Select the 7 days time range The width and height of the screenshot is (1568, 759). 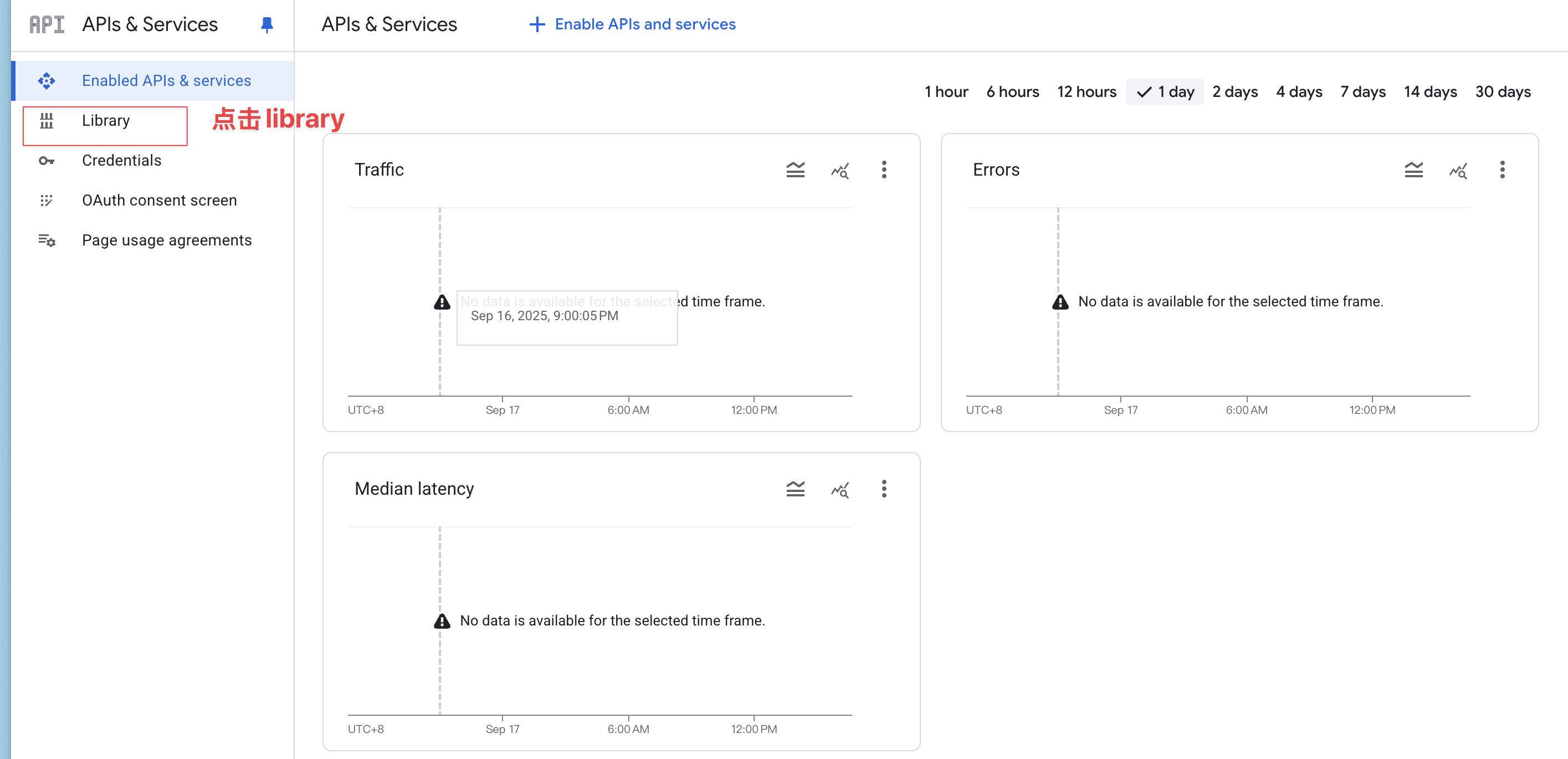[x=1363, y=92]
